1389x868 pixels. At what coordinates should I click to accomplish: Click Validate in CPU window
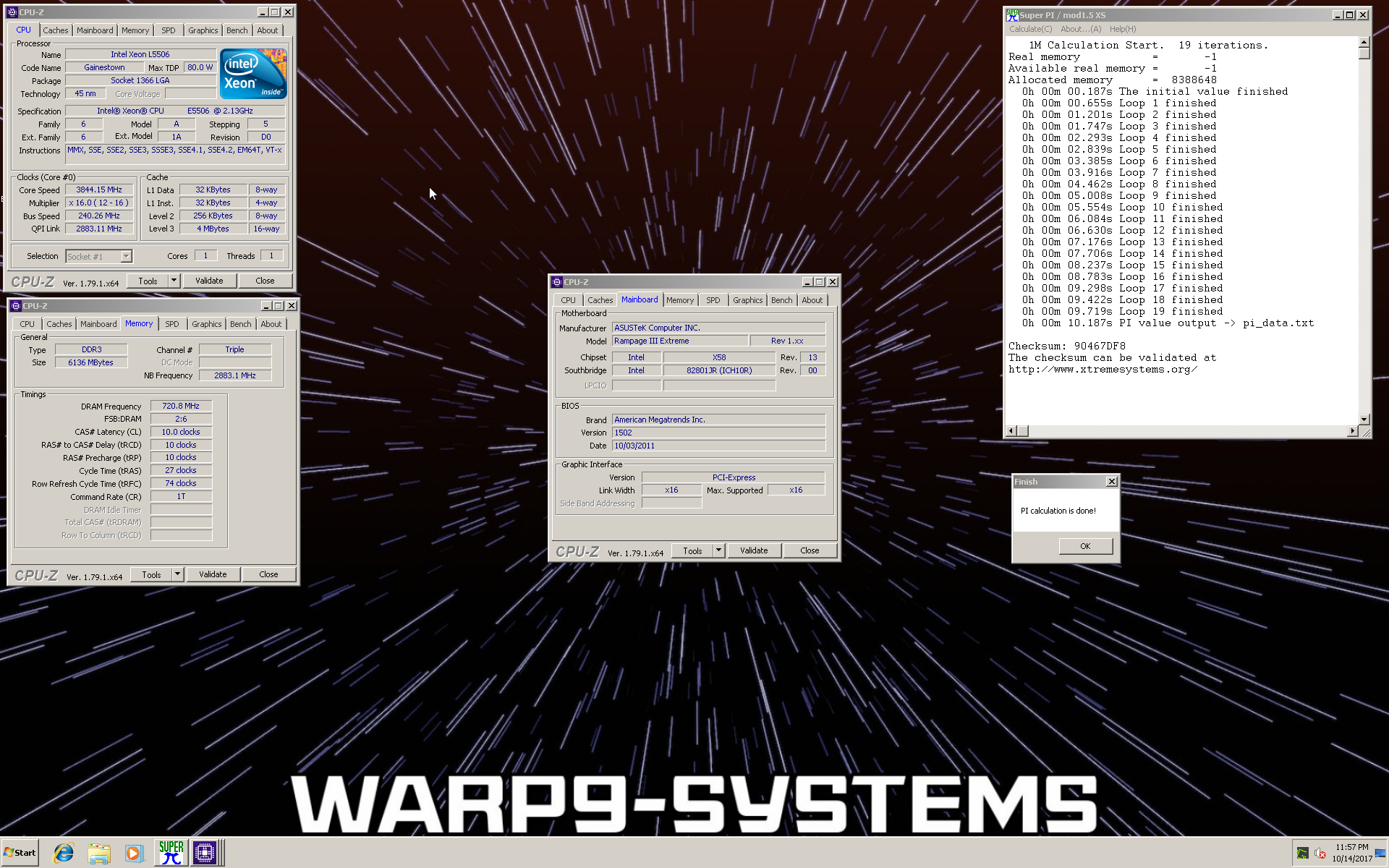209,281
